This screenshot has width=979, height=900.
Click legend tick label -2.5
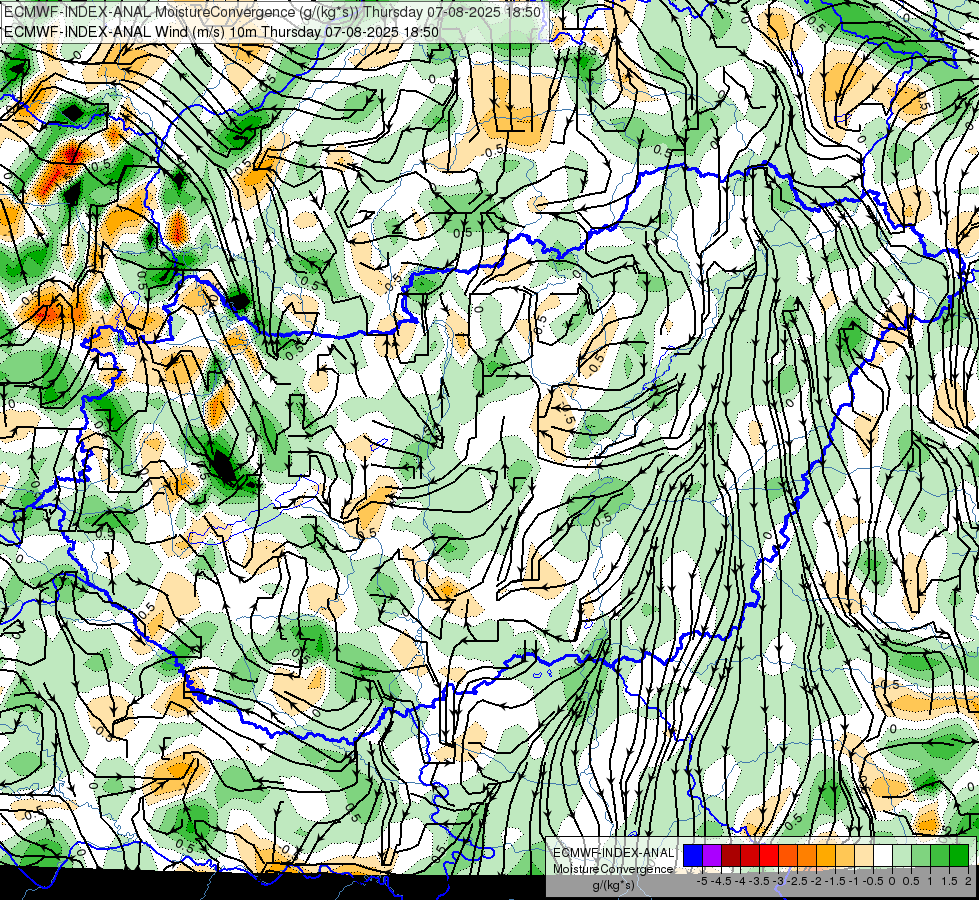point(798,881)
